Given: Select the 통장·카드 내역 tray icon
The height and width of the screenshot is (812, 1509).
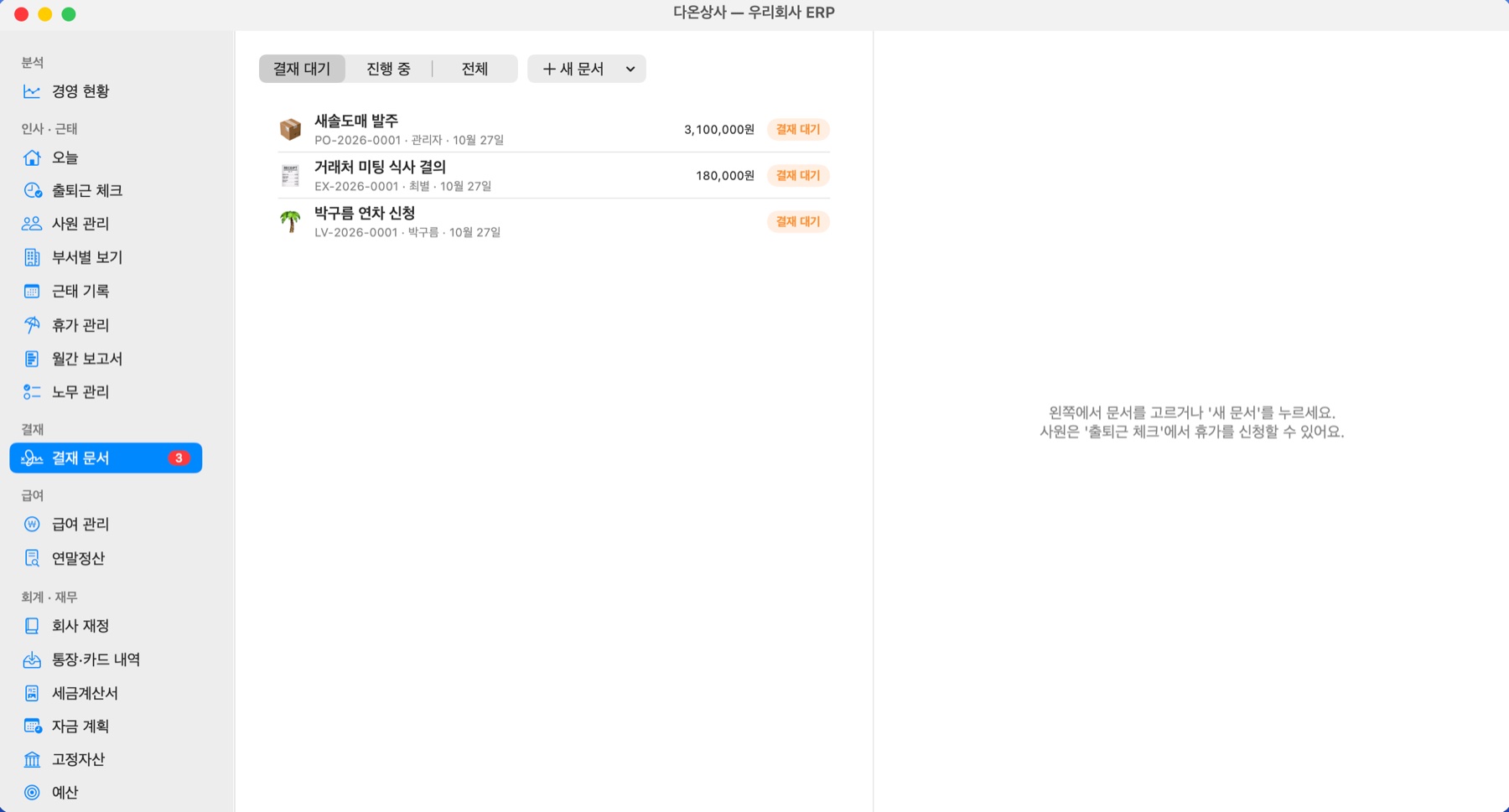Looking at the screenshot, I should [32, 659].
